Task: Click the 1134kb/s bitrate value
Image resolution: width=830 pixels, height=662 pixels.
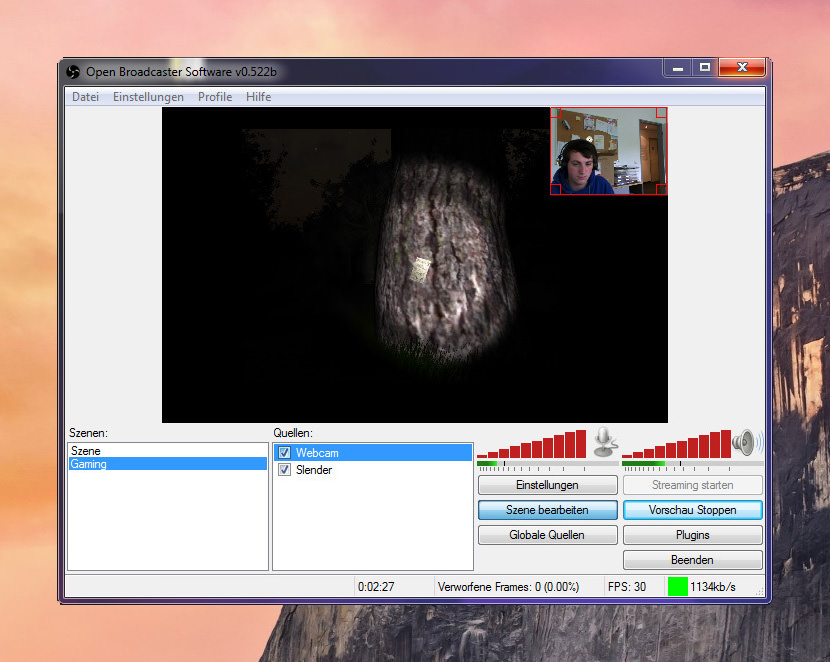Action: click(x=712, y=587)
